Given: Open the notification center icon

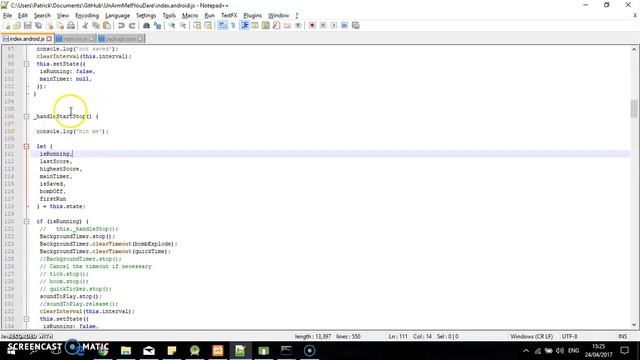Looking at the screenshot, I should [624, 351].
